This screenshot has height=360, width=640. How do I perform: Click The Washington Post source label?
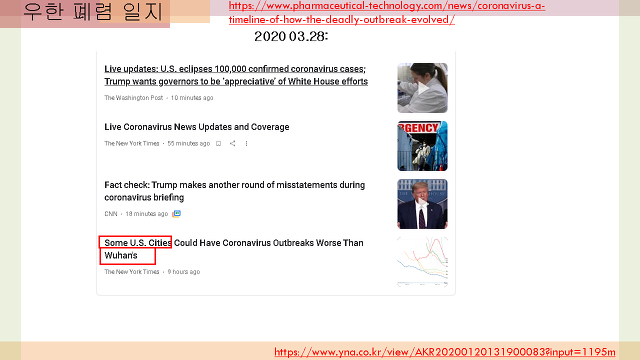[x=133, y=98]
